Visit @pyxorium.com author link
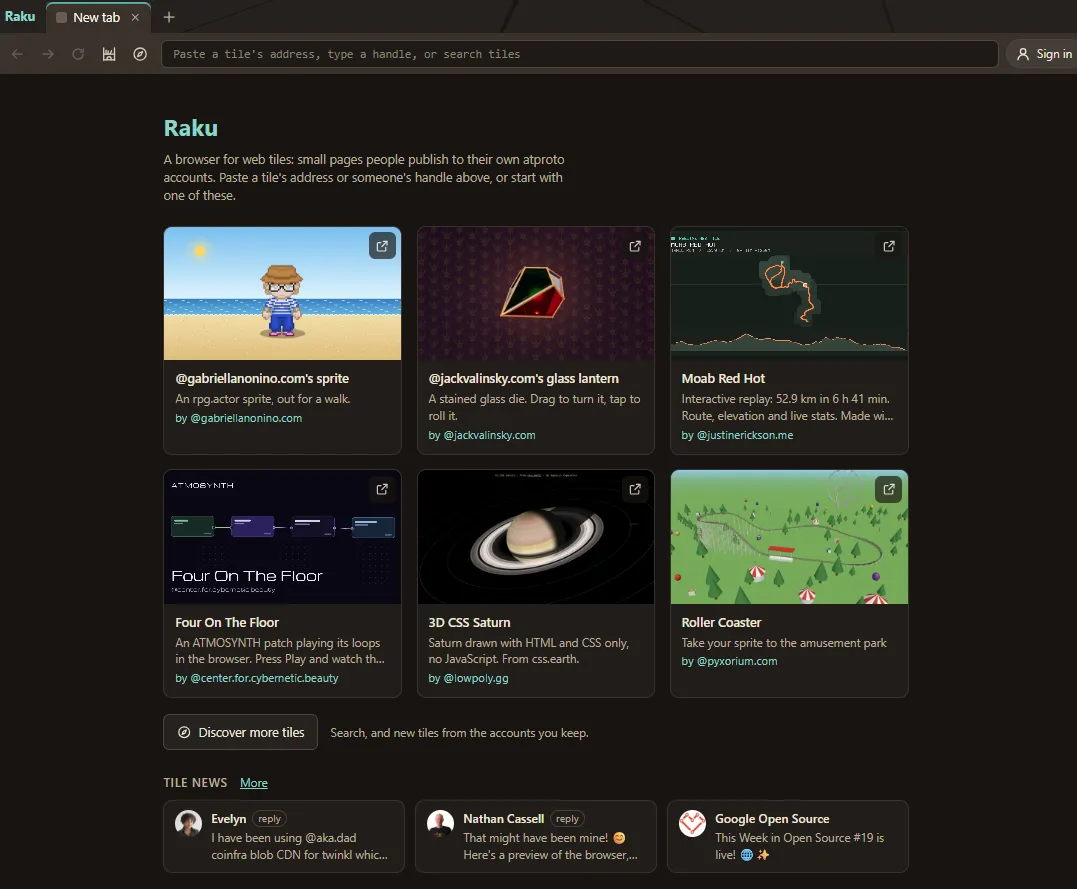The image size is (1077, 889). [737, 661]
